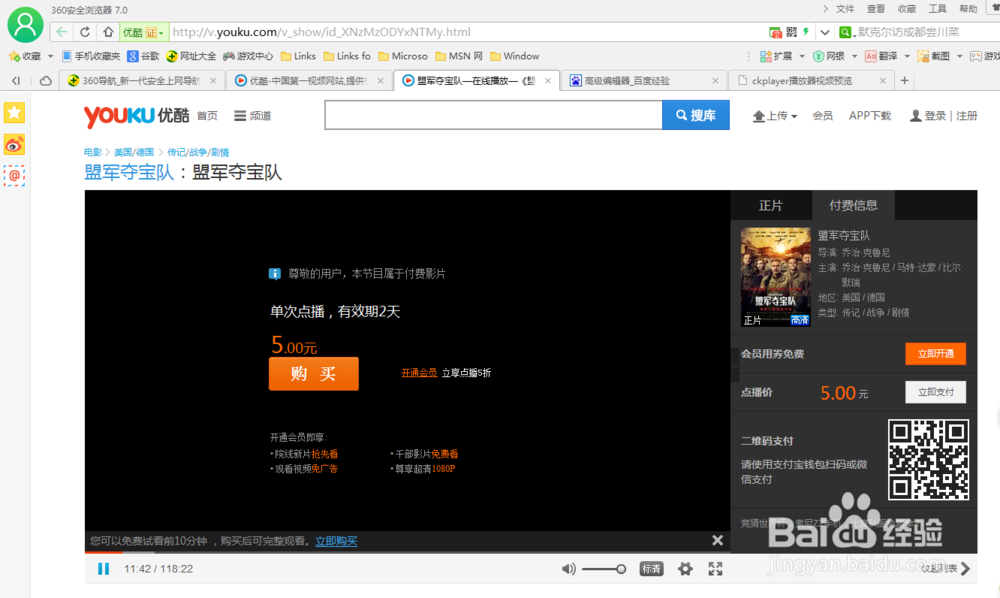Switch to the 付费信息 tab
The image size is (1000, 598).
(853, 205)
